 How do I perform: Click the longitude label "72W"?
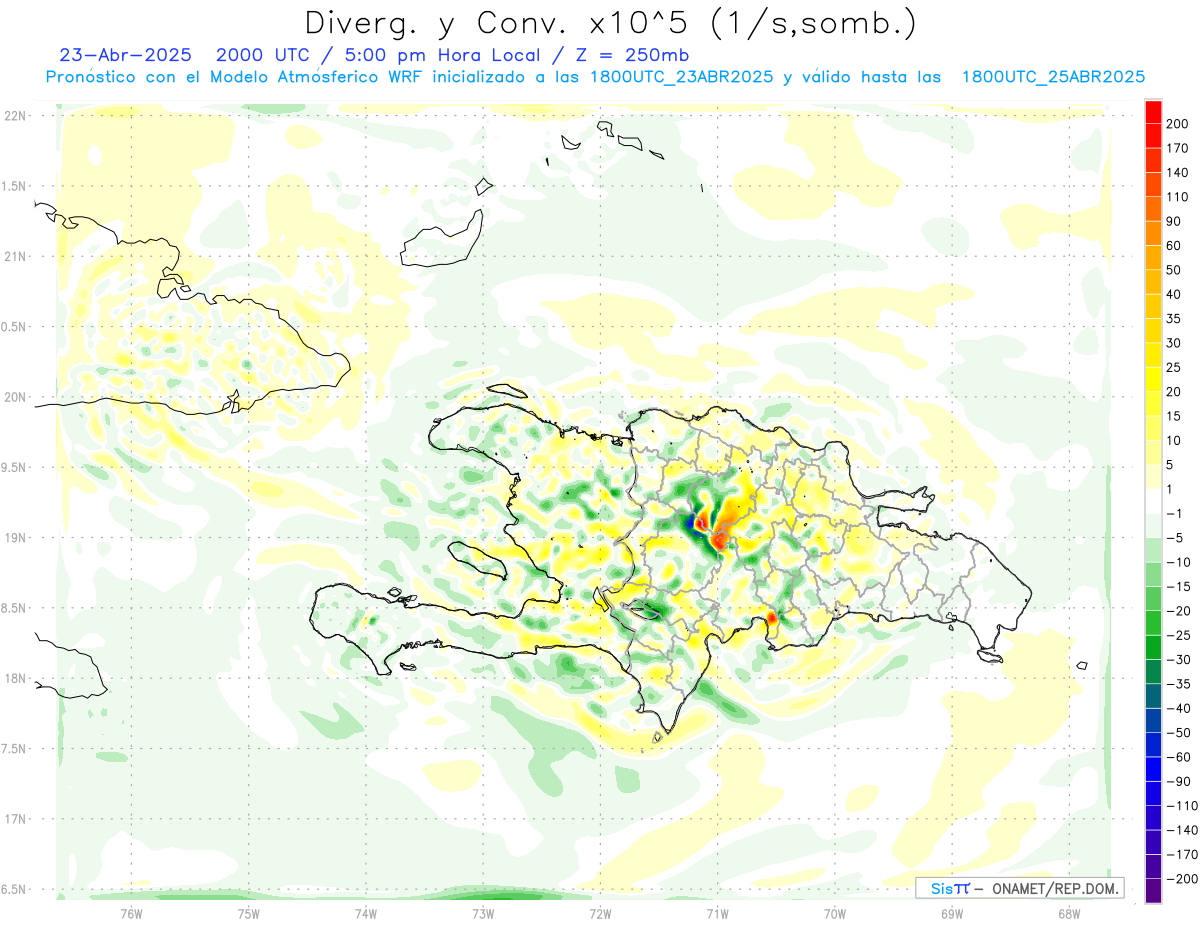[x=600, y=913]
